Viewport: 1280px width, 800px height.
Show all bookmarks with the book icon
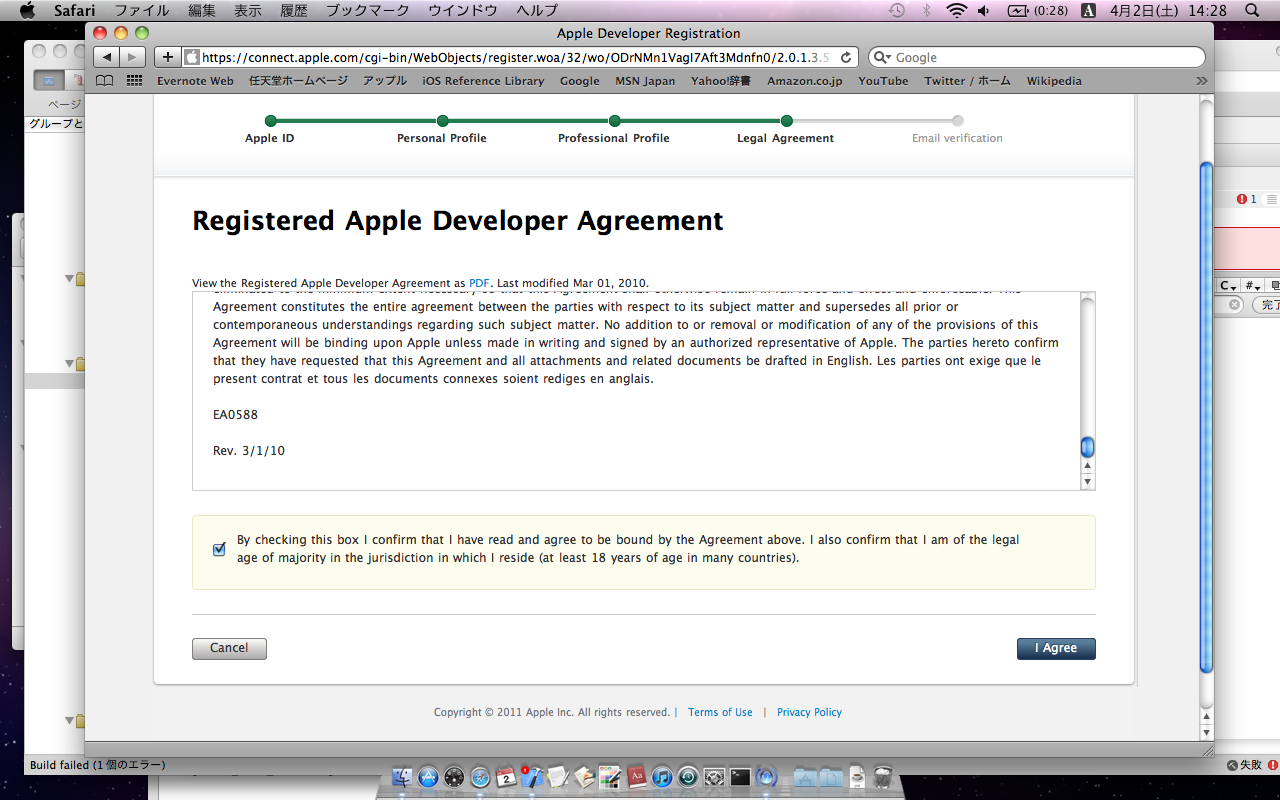[x=104, y=81]
